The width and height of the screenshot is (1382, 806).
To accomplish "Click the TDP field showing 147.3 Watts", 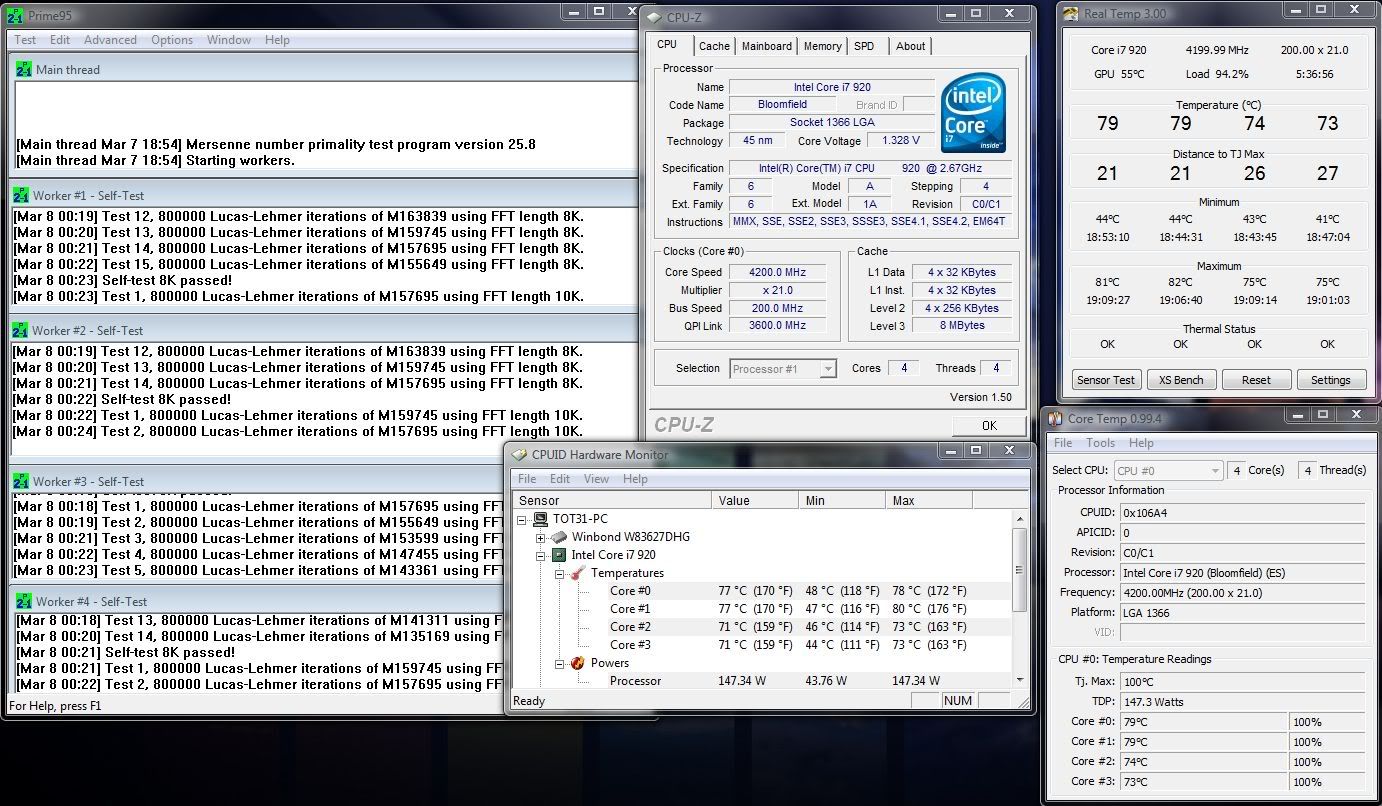I will point(1242,702).
